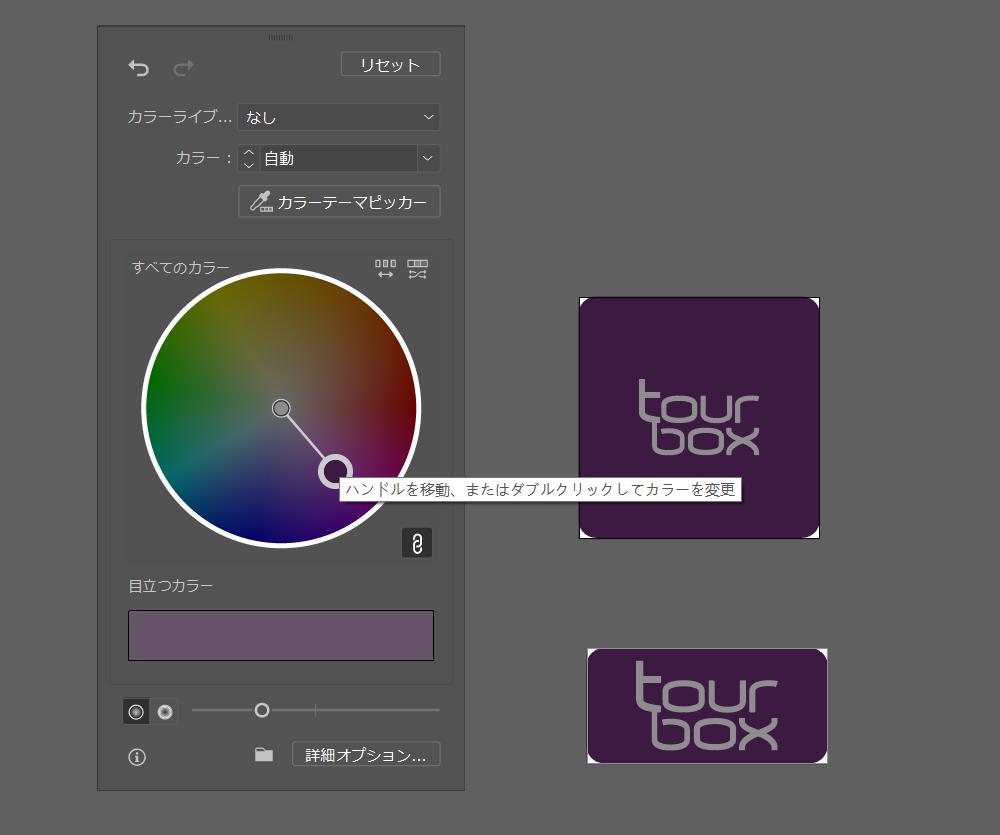Click the purple color handle on the wheel

335,471
